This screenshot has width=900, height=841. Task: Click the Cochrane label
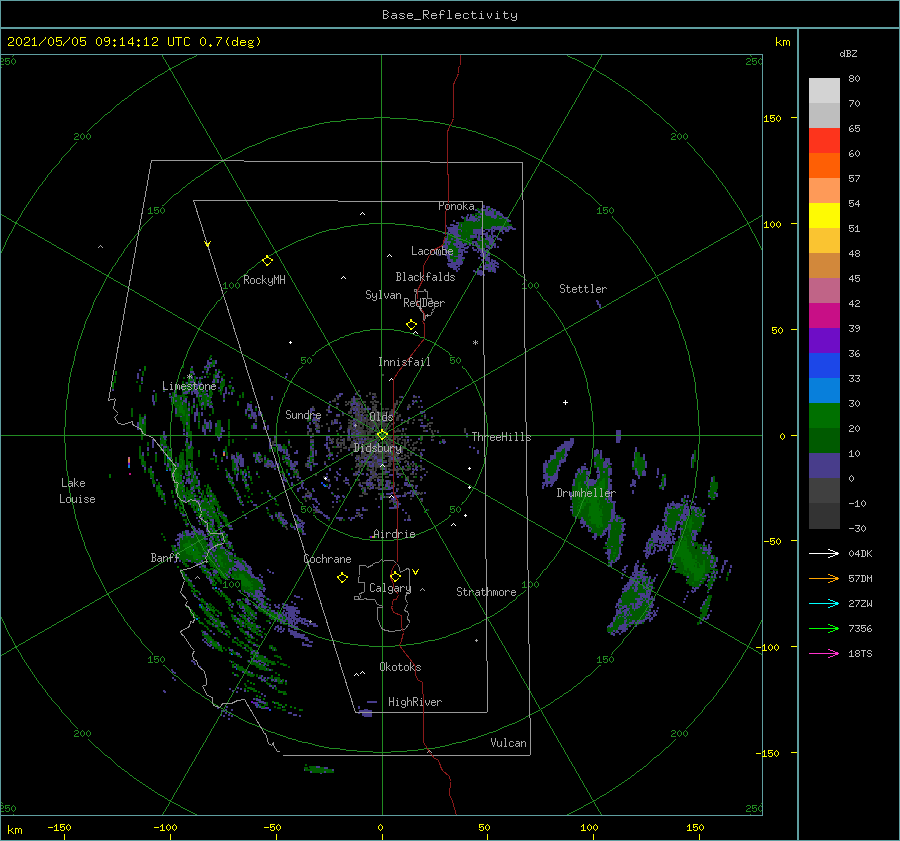[327, 559]
